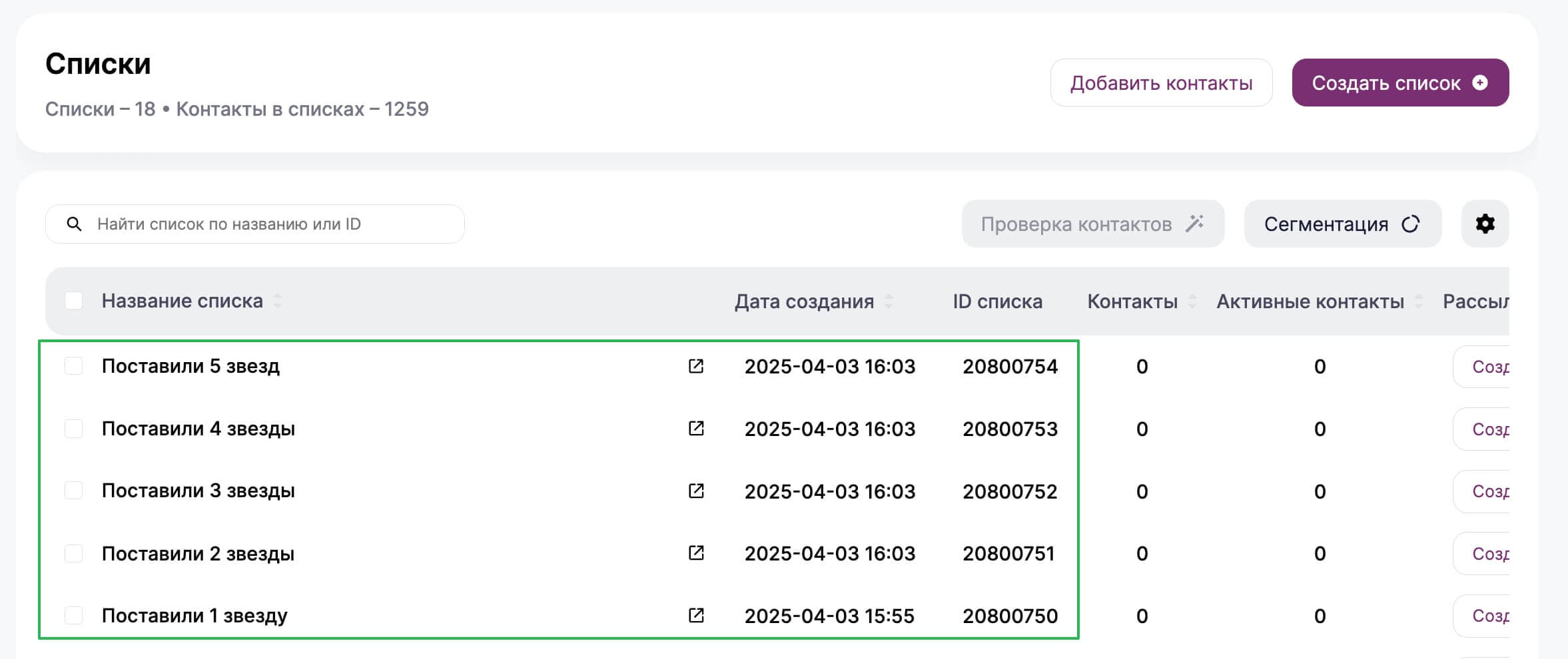1568x659 pixels.
Task: Click the 'Списки' page heading
Action: [98, 64]
